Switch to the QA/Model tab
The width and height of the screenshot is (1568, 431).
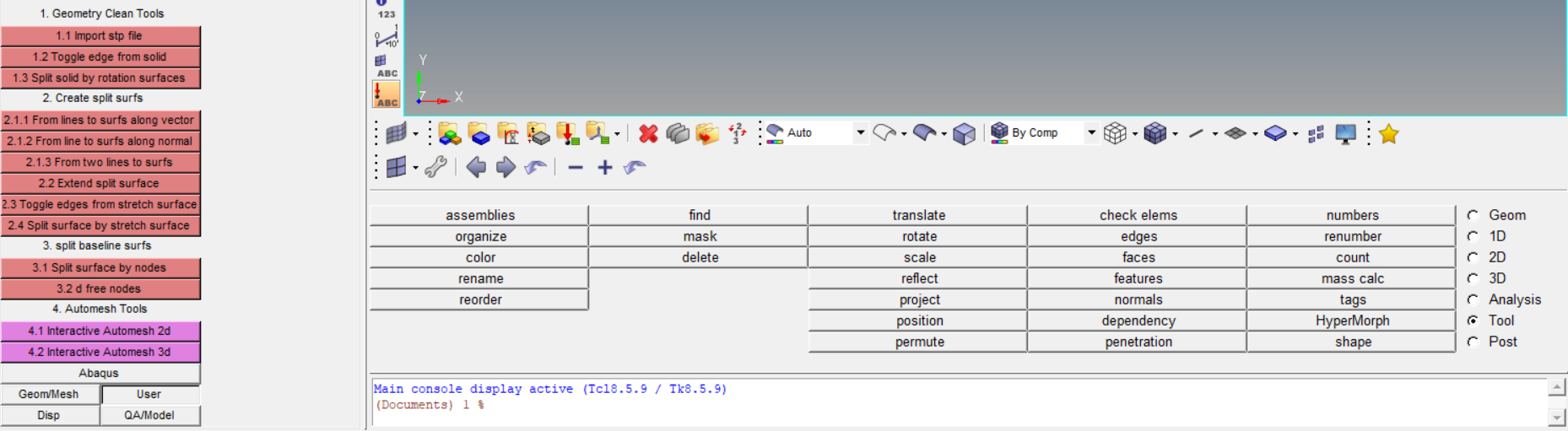149,415
